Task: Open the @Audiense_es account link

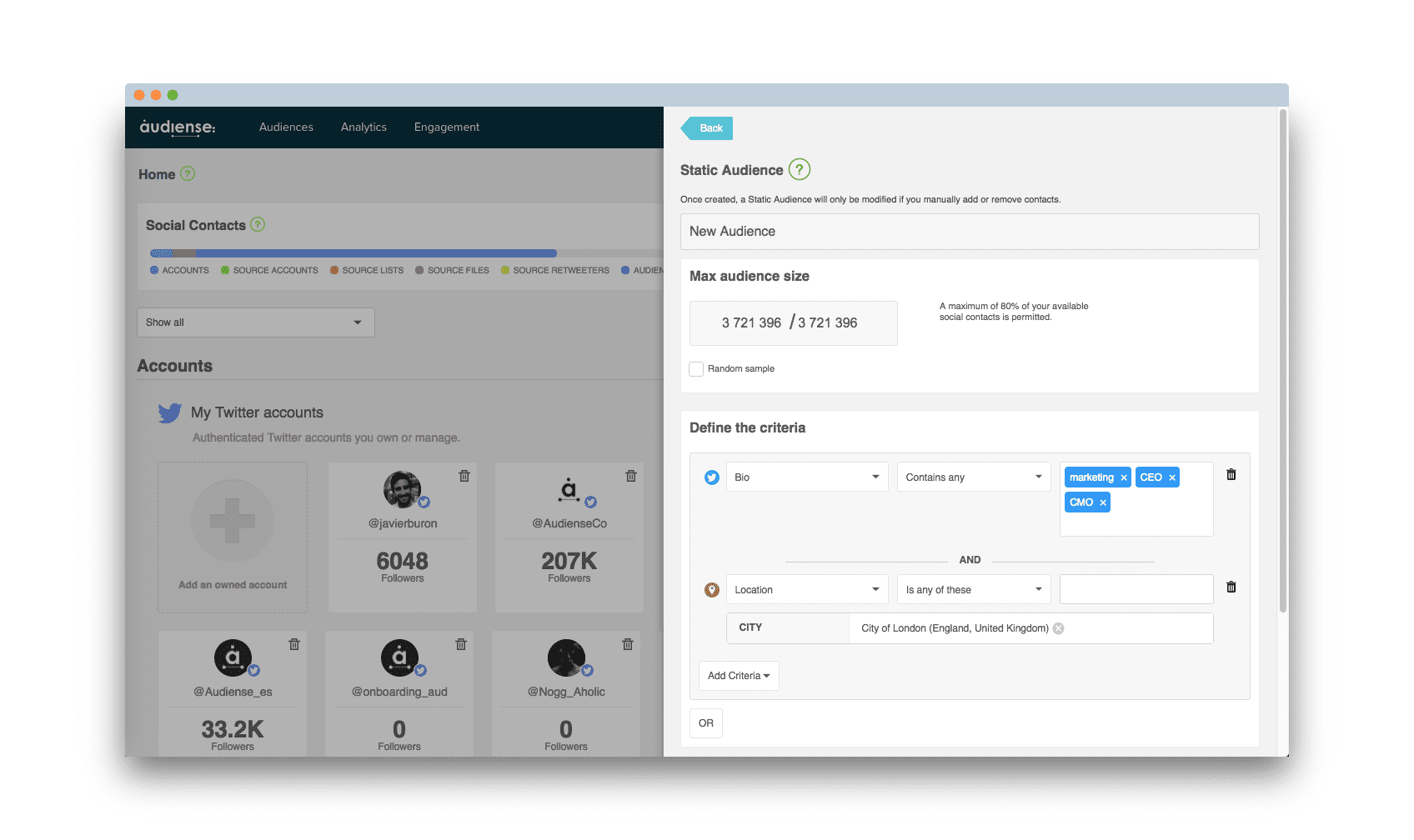Action: [x=233, y=692]
